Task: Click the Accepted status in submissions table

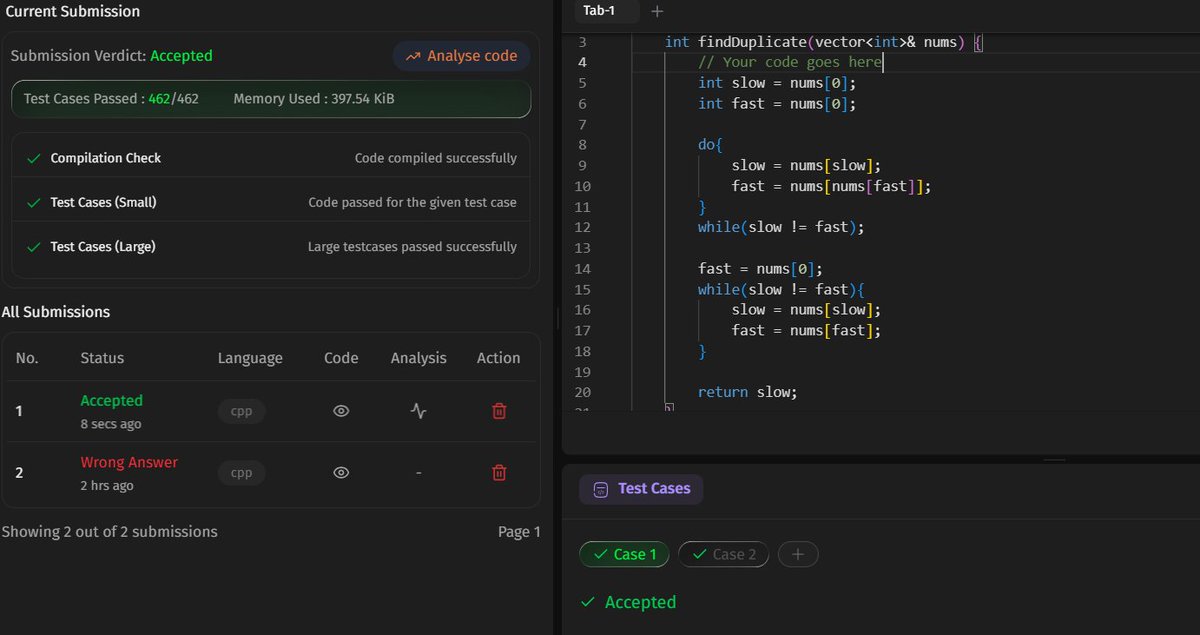Action: [111, 400]
